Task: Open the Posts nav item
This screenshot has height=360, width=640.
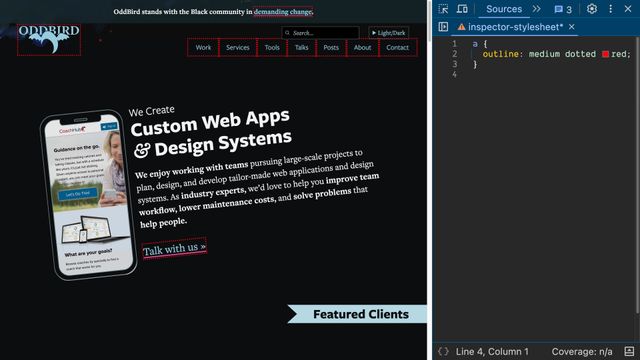Action: click(331, 47)
